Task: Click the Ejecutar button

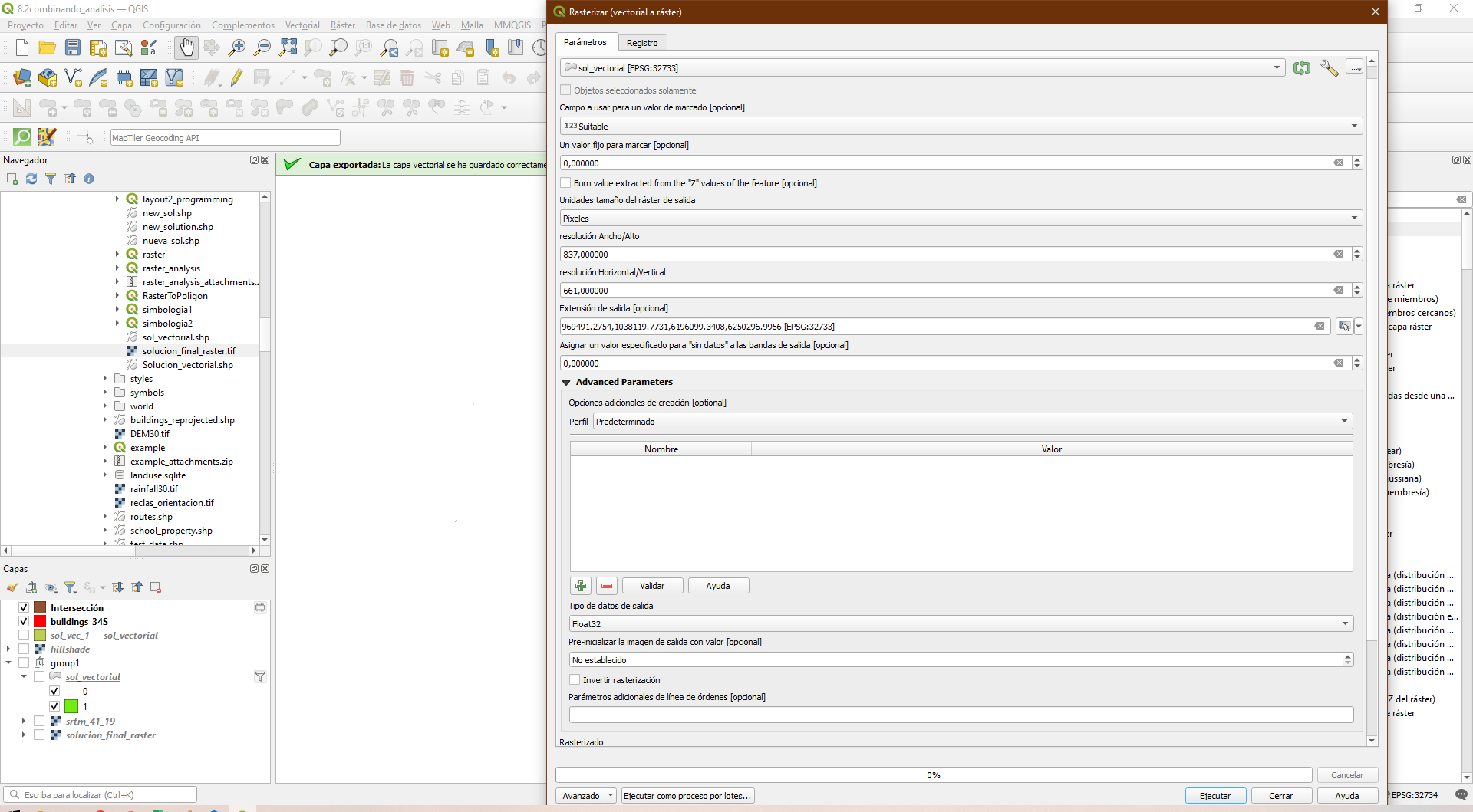Action: (x=1215, y=796)
